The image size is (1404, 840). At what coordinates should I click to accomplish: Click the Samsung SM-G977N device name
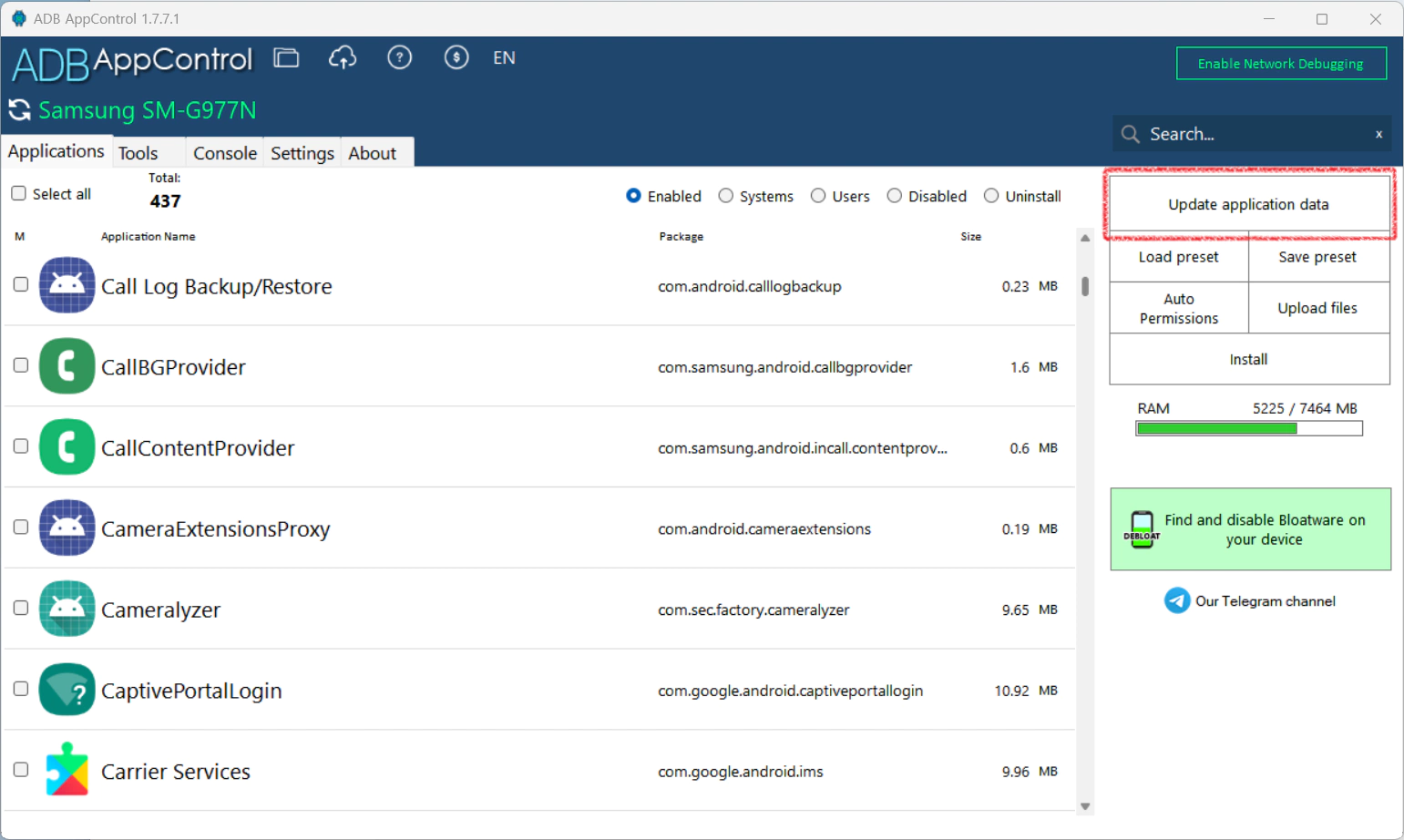coord(148,110)
